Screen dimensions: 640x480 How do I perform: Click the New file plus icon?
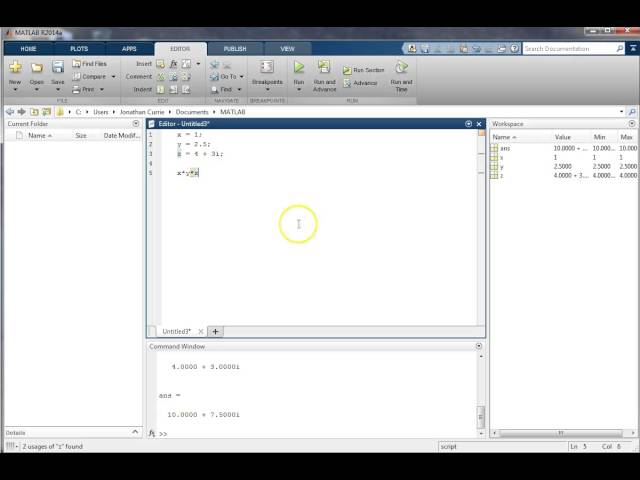point(15,67)
